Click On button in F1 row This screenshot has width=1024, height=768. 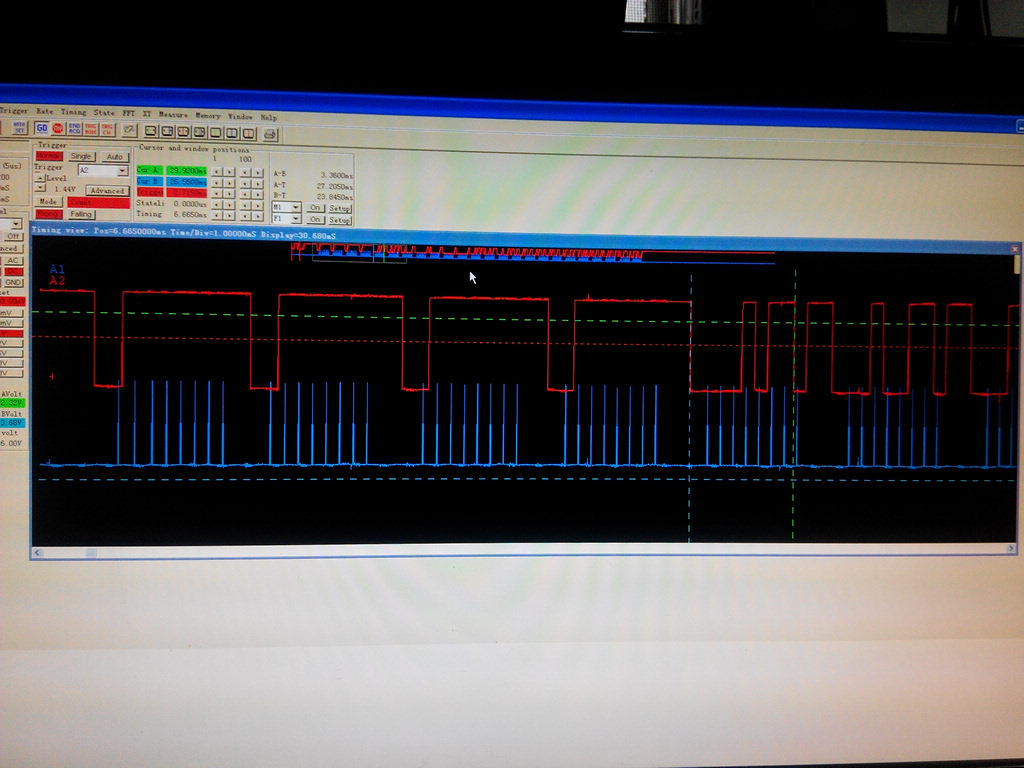click(x=315, y=219)
